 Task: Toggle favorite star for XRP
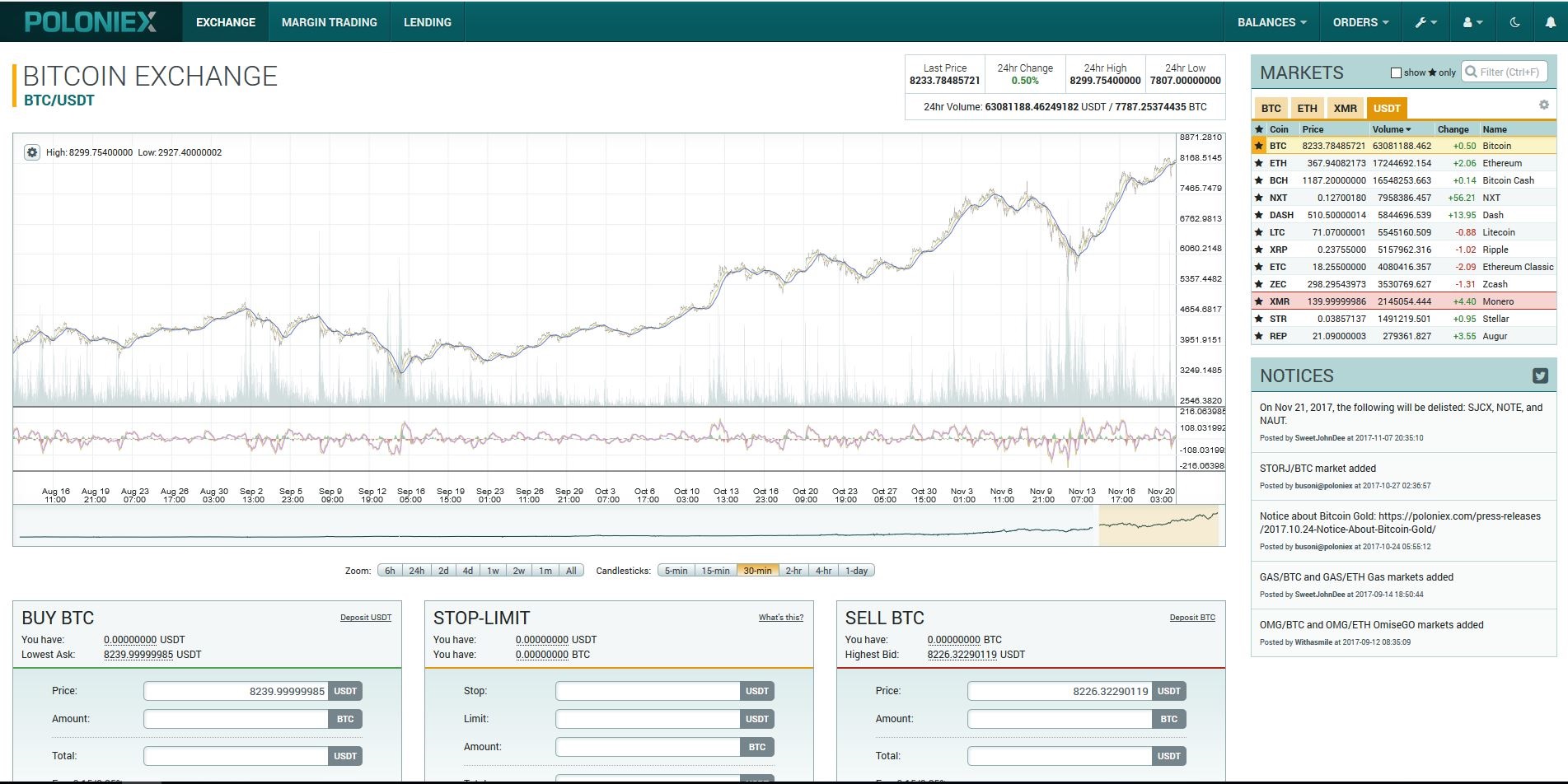1258,250
